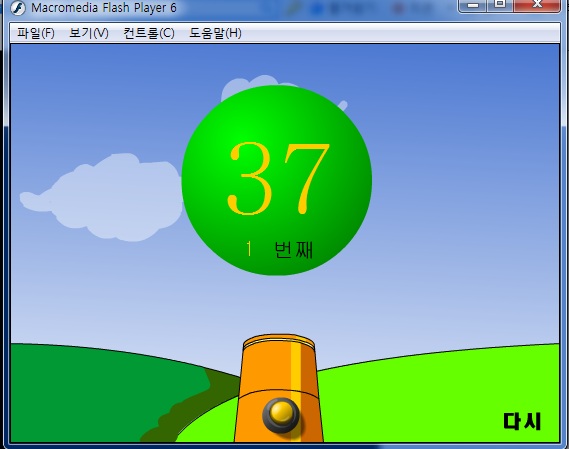Click the cannon's top rim opening
The width and height of the screenshot is (569, 449).
pyautogui.click(x=279, y=342)
